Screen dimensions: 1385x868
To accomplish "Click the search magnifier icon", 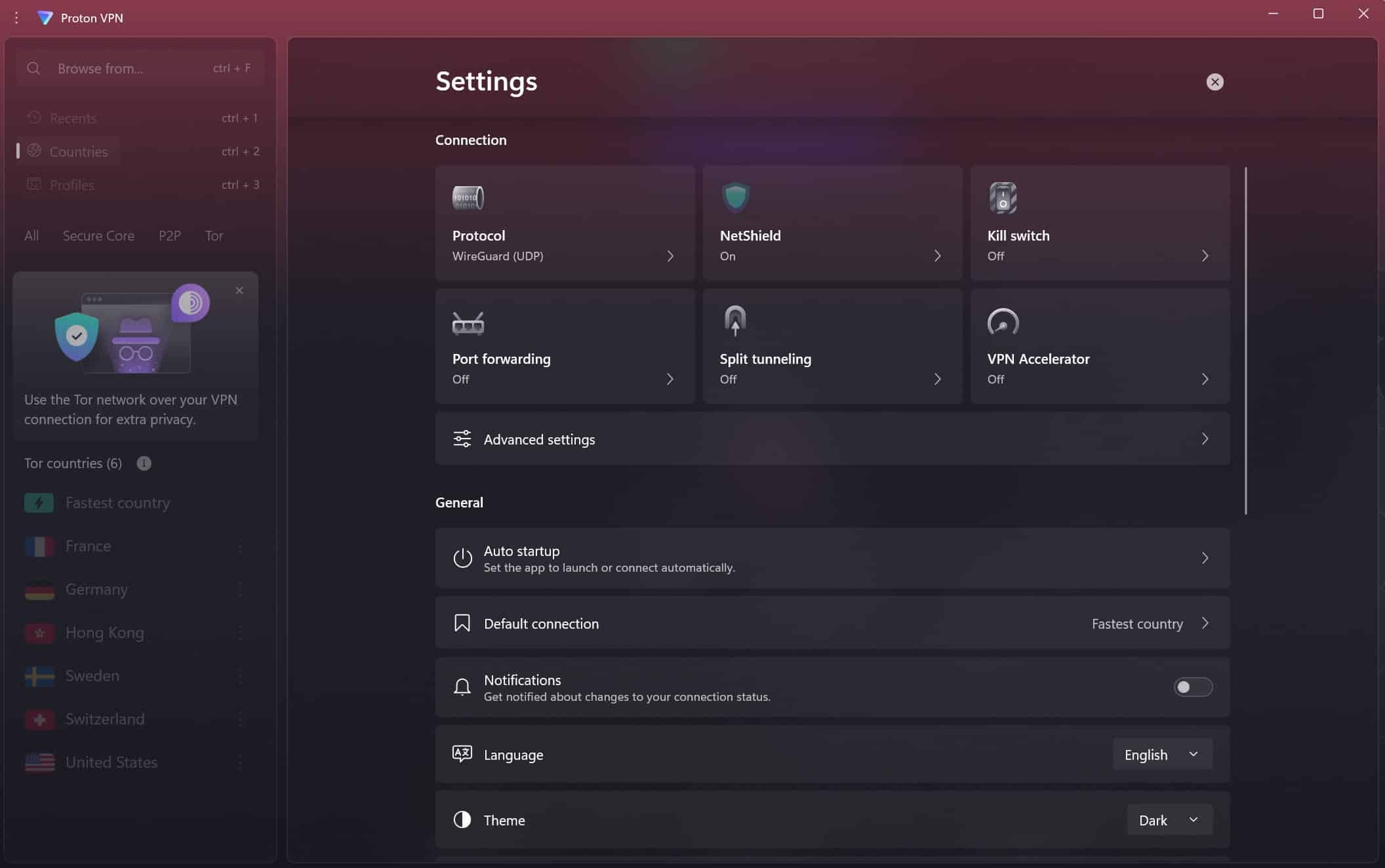I will 33,68.
